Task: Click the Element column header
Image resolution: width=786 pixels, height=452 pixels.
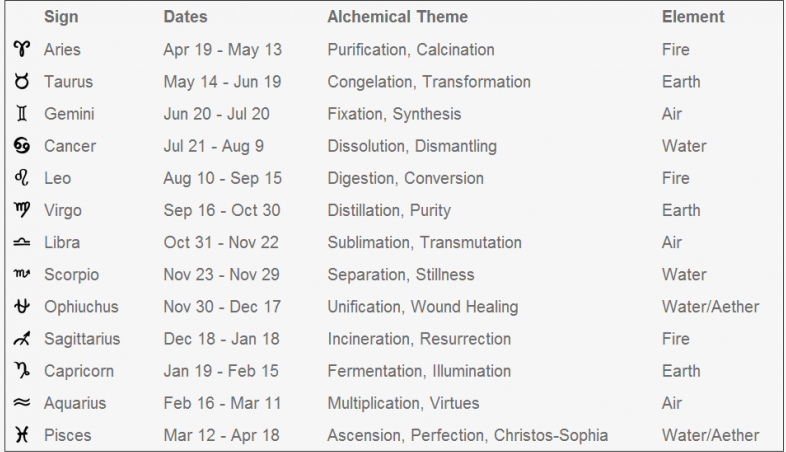Action: pos(693,17)
